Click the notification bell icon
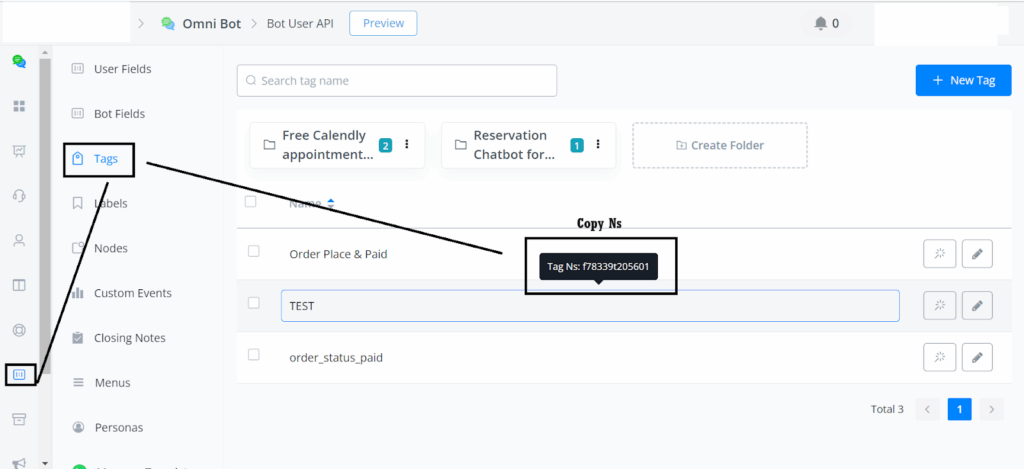The height and width of the screenshot is (469, 1024). click(821, 23)
